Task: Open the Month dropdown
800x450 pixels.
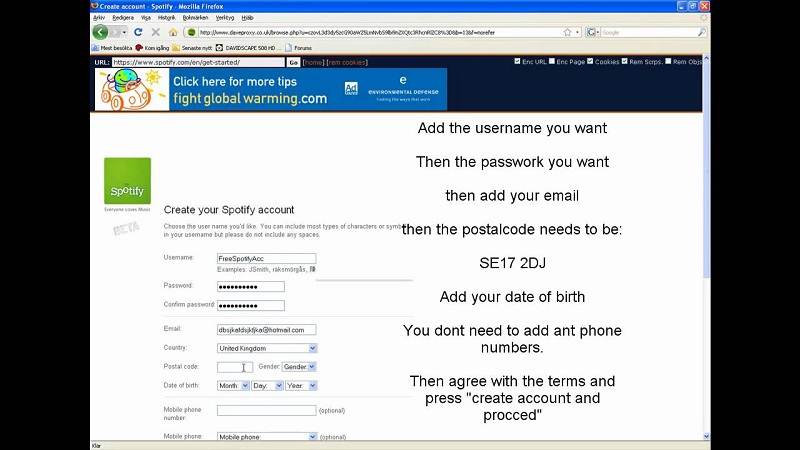Action: click(x=233, y=386)
